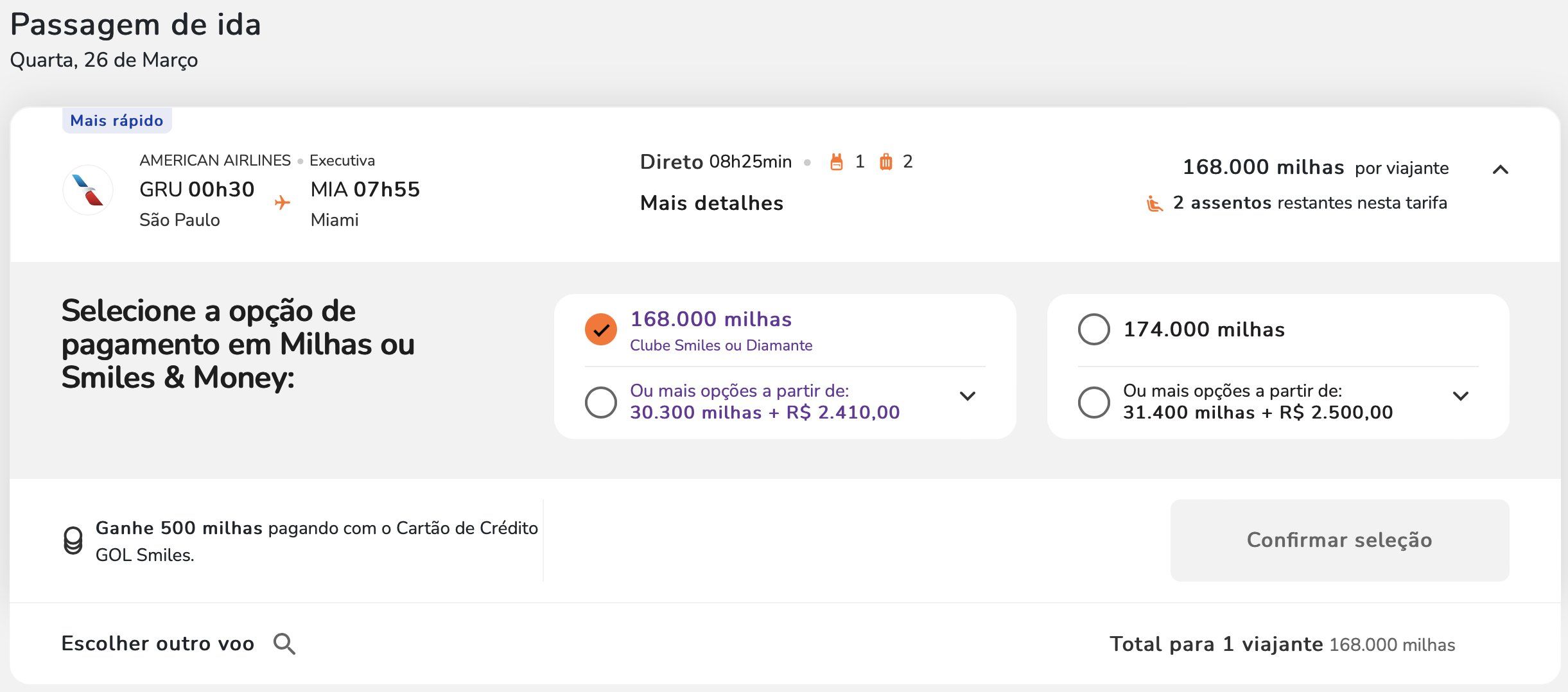1568x692 pixels.
Task: Click the Mais rápido tag
Action: (x=117, y=121)
